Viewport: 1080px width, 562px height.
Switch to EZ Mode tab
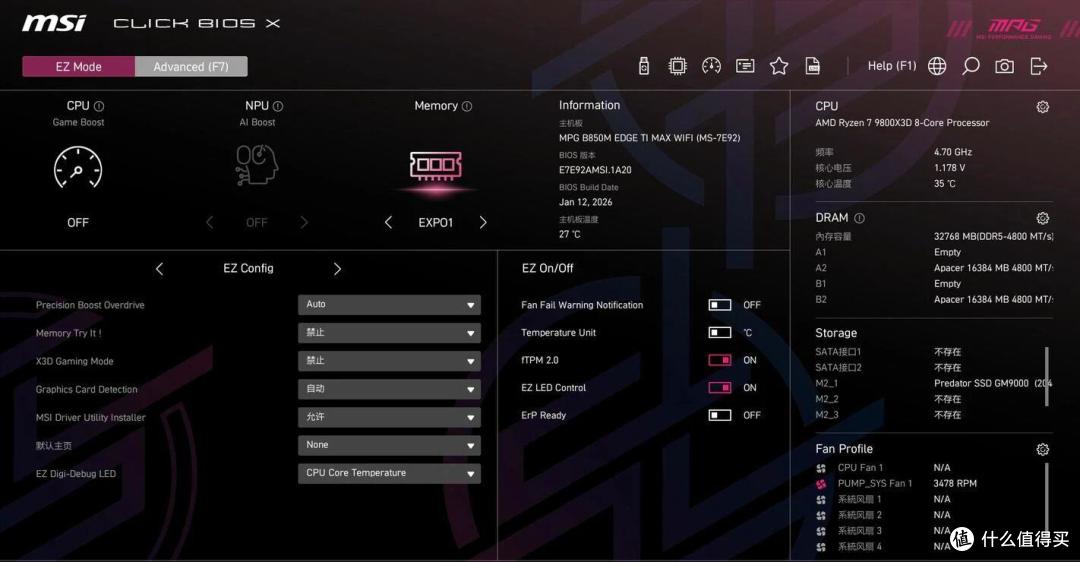[x=79, y=66]
